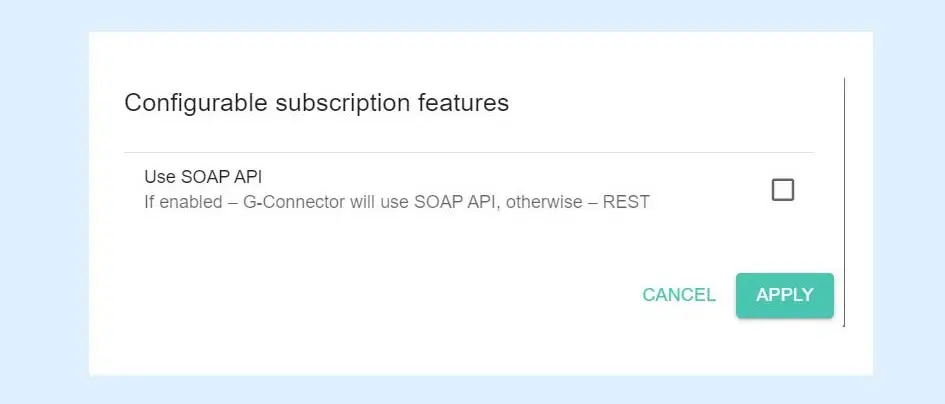Screen dimensions: 945x404
Task: Click the divider line below the heading
Action: click(468, 153)
